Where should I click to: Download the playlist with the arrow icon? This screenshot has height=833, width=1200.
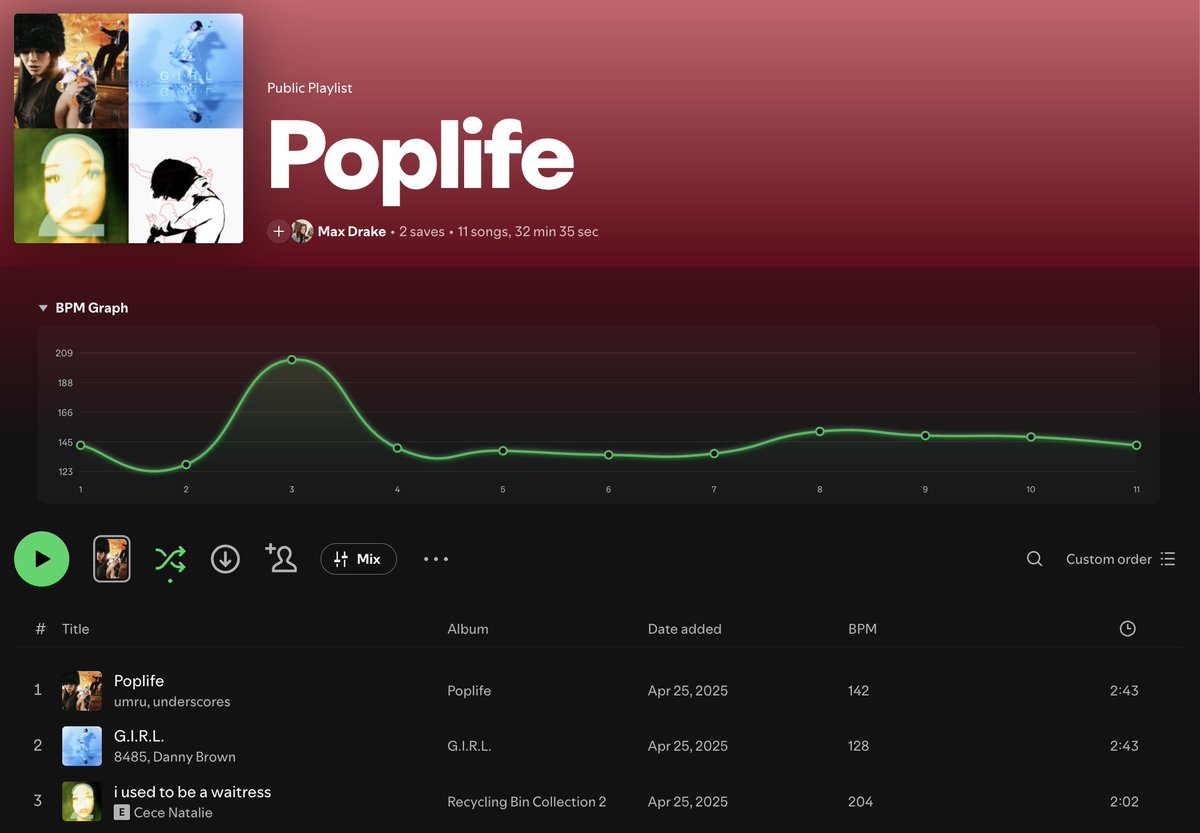coord(225,559)
